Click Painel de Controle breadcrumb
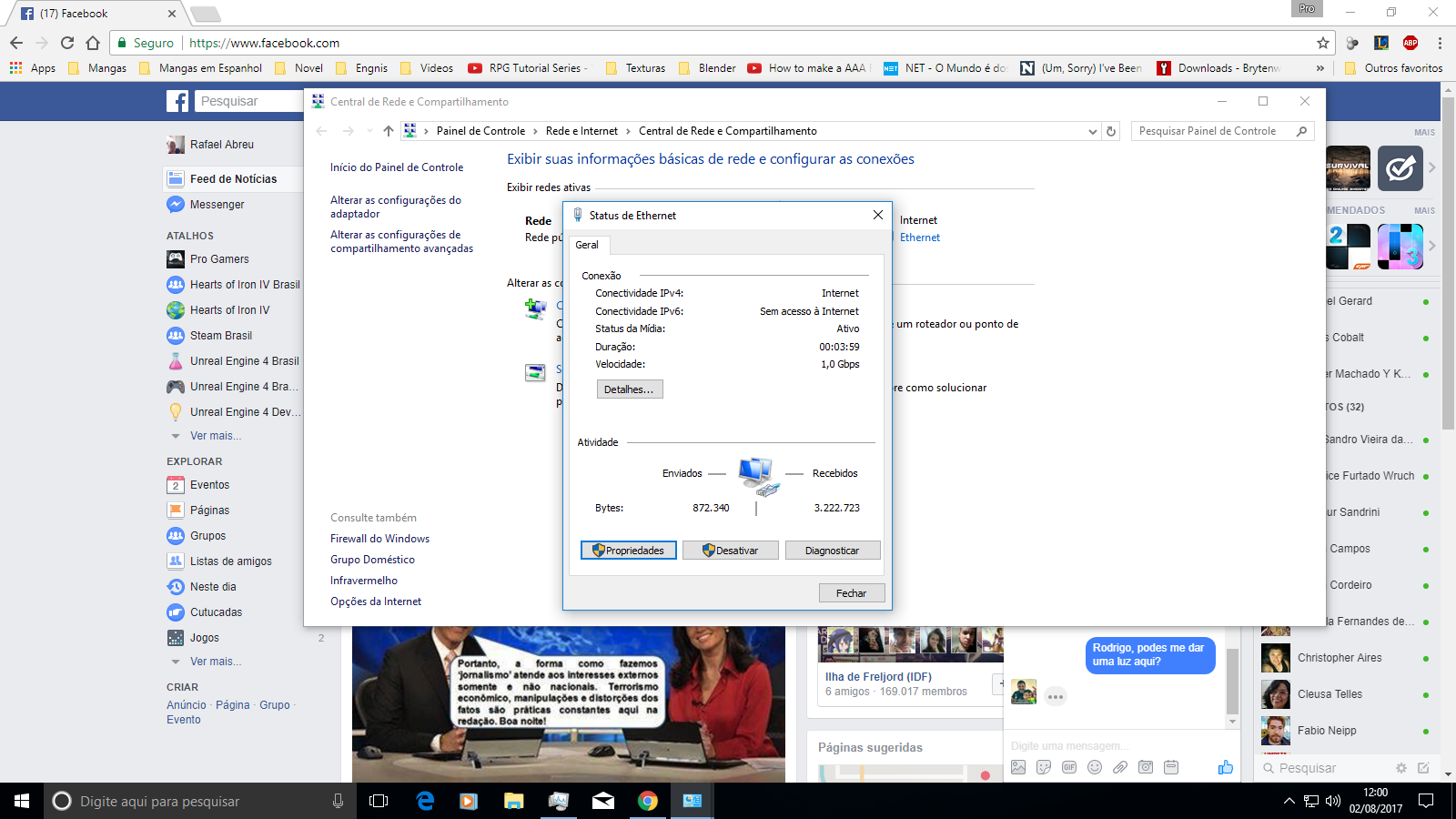 [x=480, y=131]
